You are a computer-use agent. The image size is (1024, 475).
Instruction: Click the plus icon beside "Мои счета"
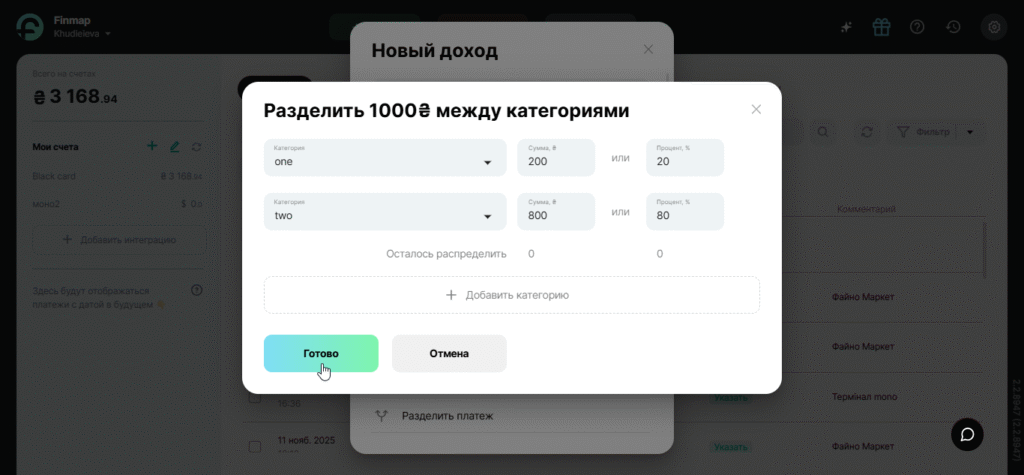[x=152, y=146]
